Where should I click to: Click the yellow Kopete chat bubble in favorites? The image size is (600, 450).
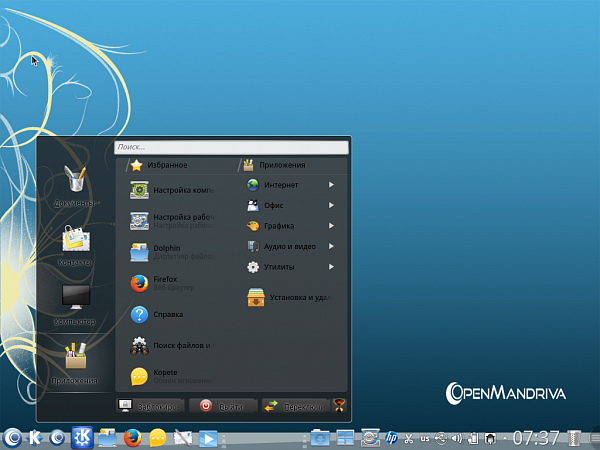[139, 377]
